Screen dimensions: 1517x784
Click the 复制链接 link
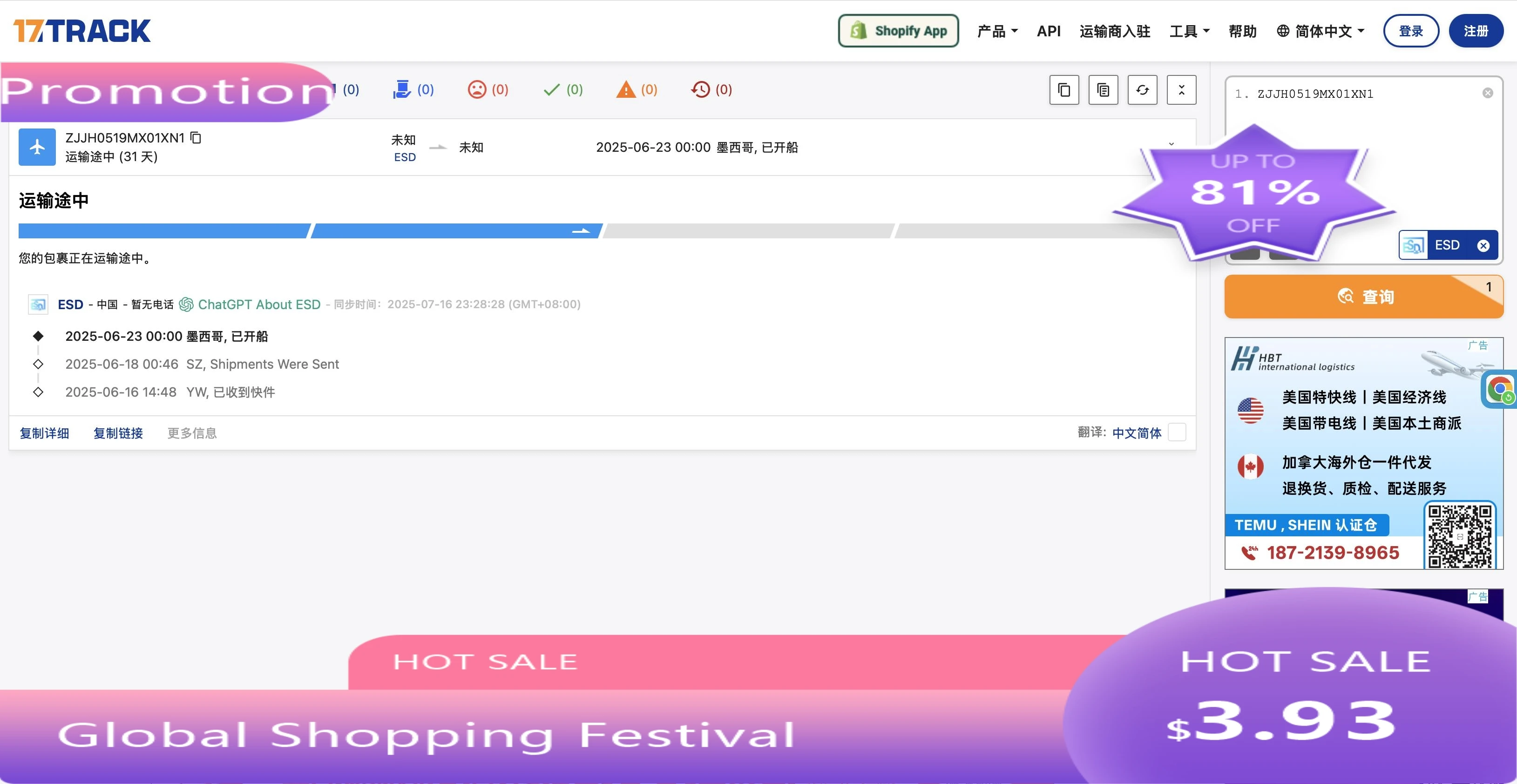pyautogui.click(x=118, y=433)
